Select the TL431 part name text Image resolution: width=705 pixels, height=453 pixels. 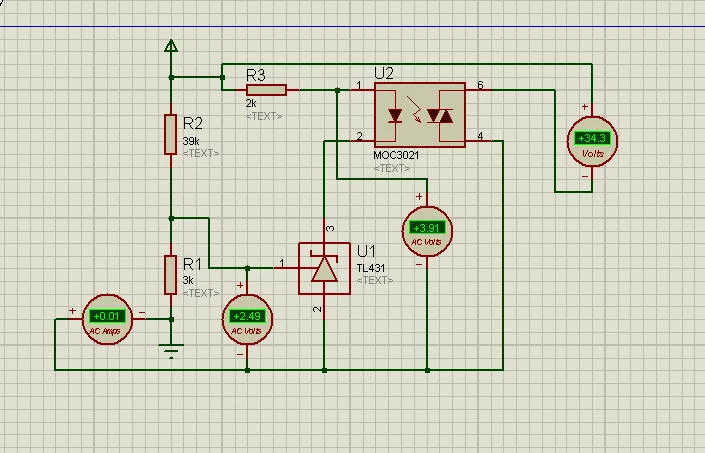point(369,268)
